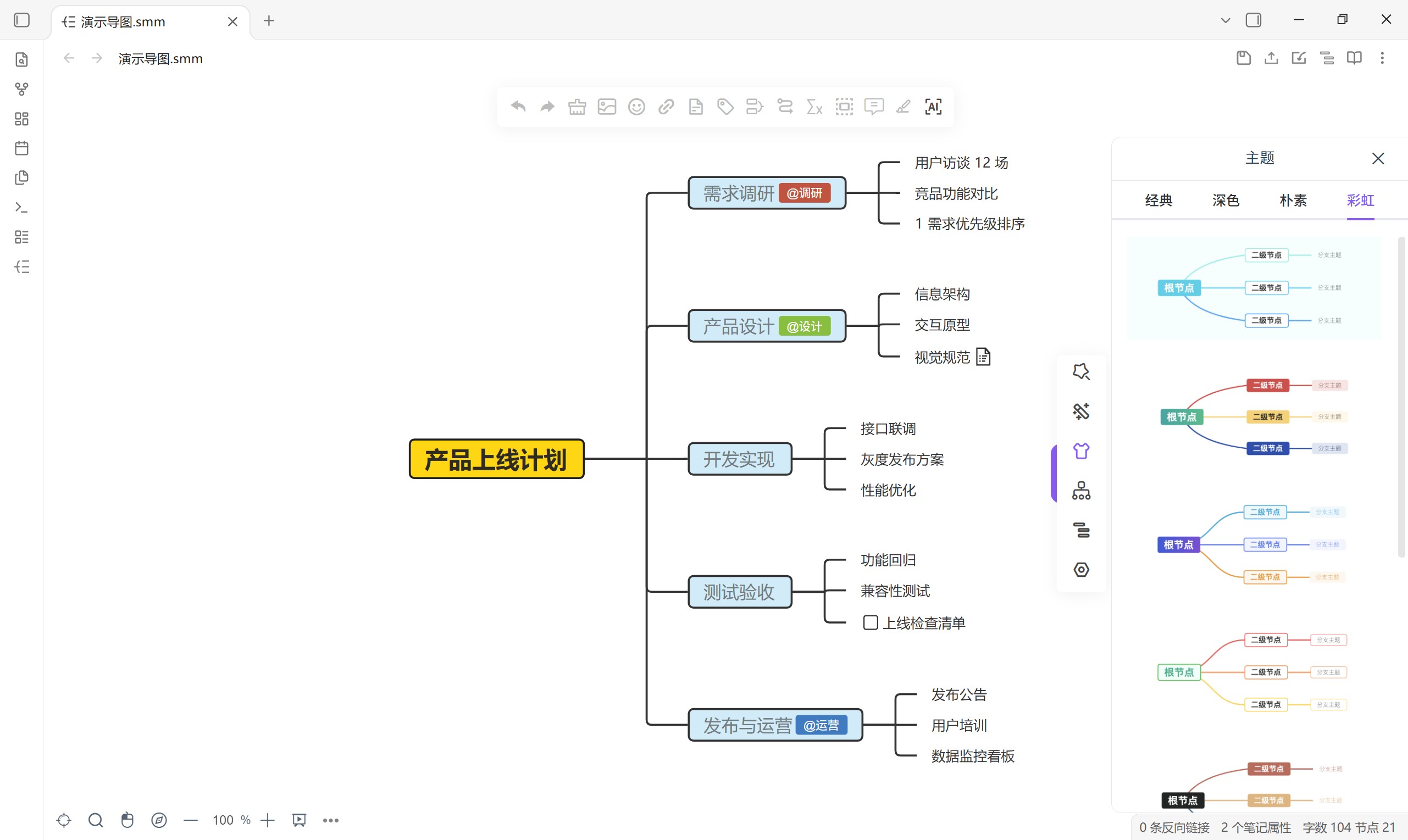Close the 主题 panel
1408x840 pixels.
[1378, 158]
